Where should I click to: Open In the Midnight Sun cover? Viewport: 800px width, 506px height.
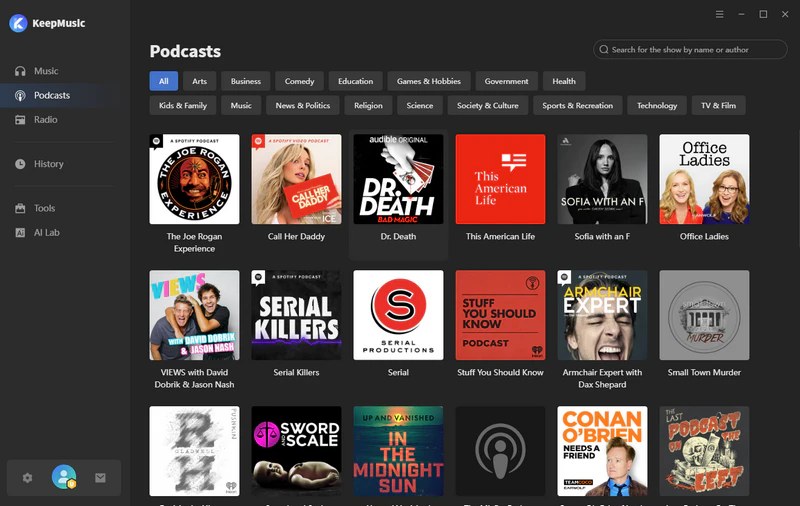point(398,451)
